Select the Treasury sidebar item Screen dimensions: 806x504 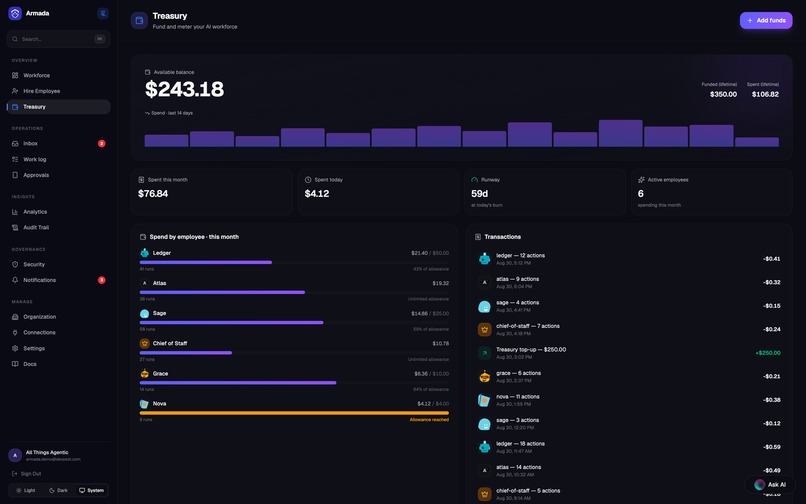coord(59,107)
